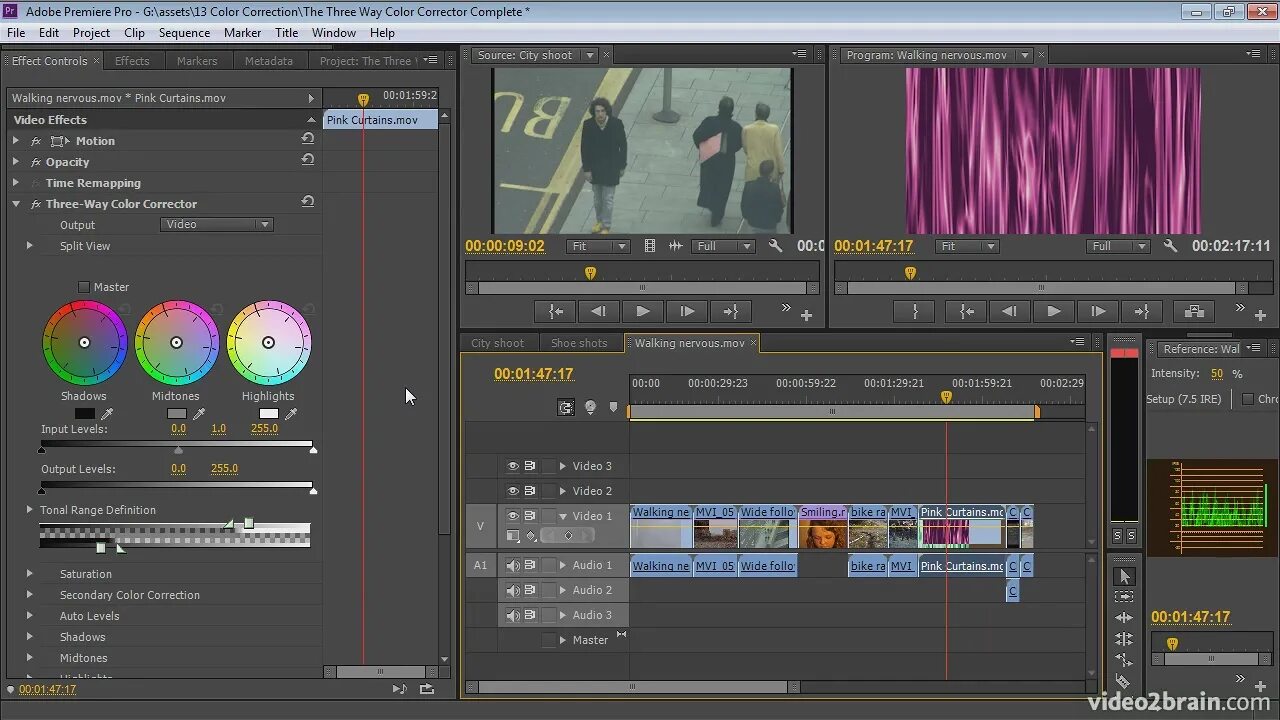This screenshot has width=1280, height=720.
Task: Click Program monitor timecode 00:01:47:17
Action: point(874,246)
